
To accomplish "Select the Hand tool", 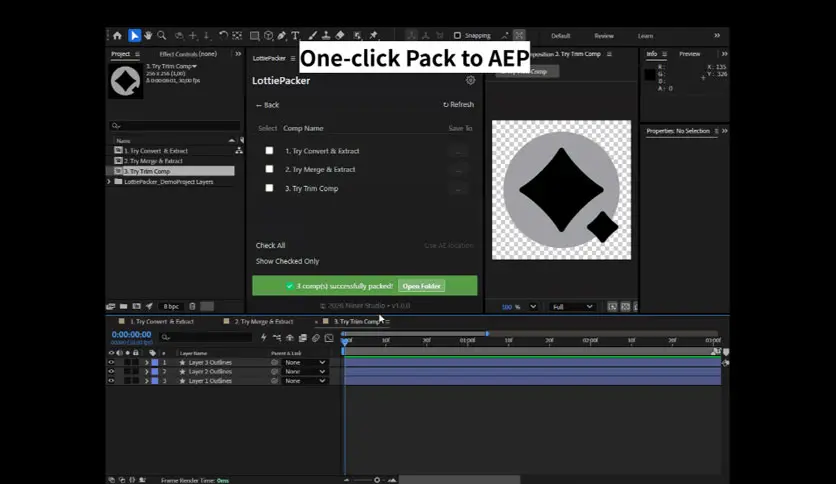I will coord(148,36).
